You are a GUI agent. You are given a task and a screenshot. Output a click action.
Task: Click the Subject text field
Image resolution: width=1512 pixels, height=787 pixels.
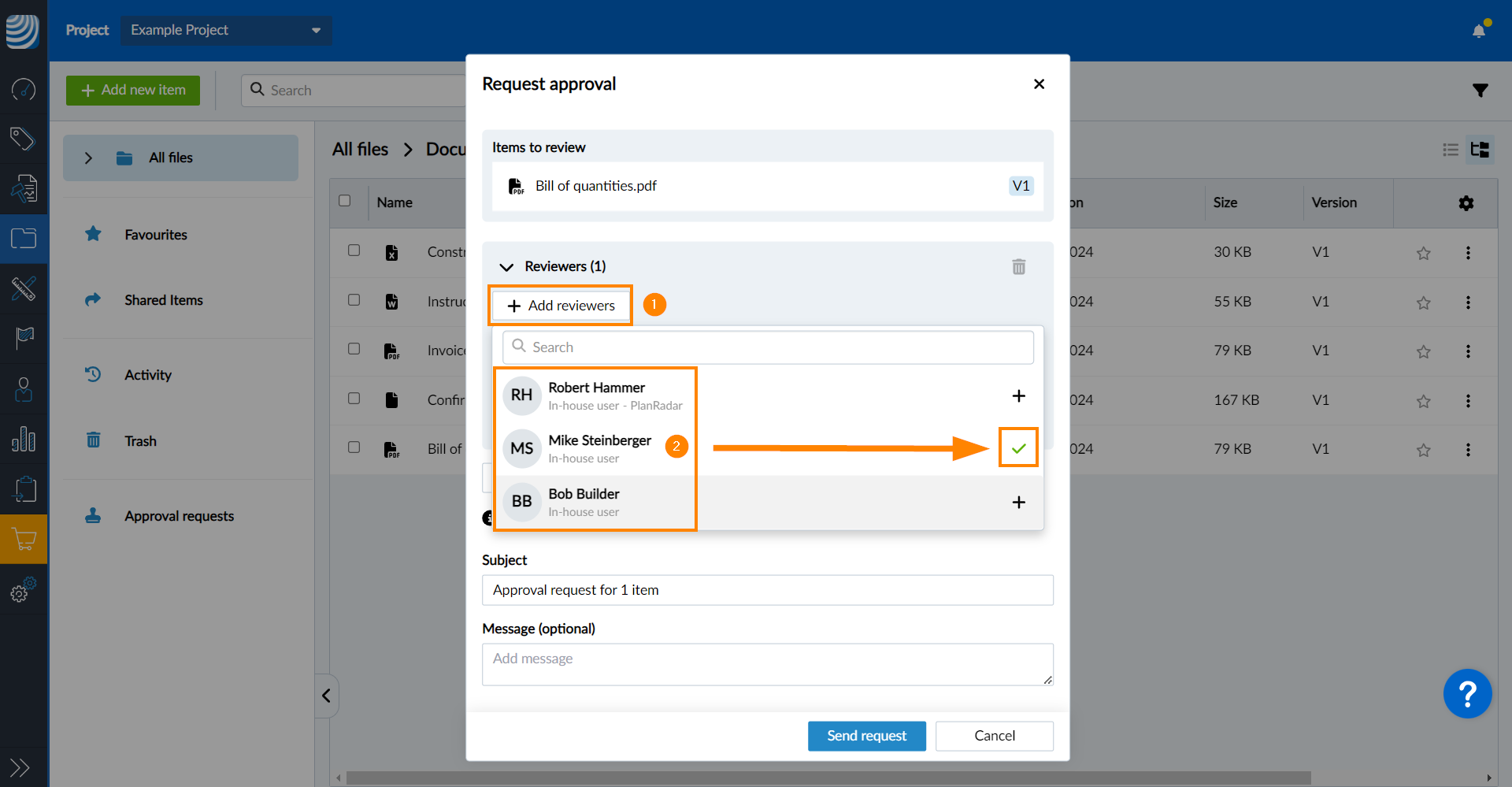767,590
